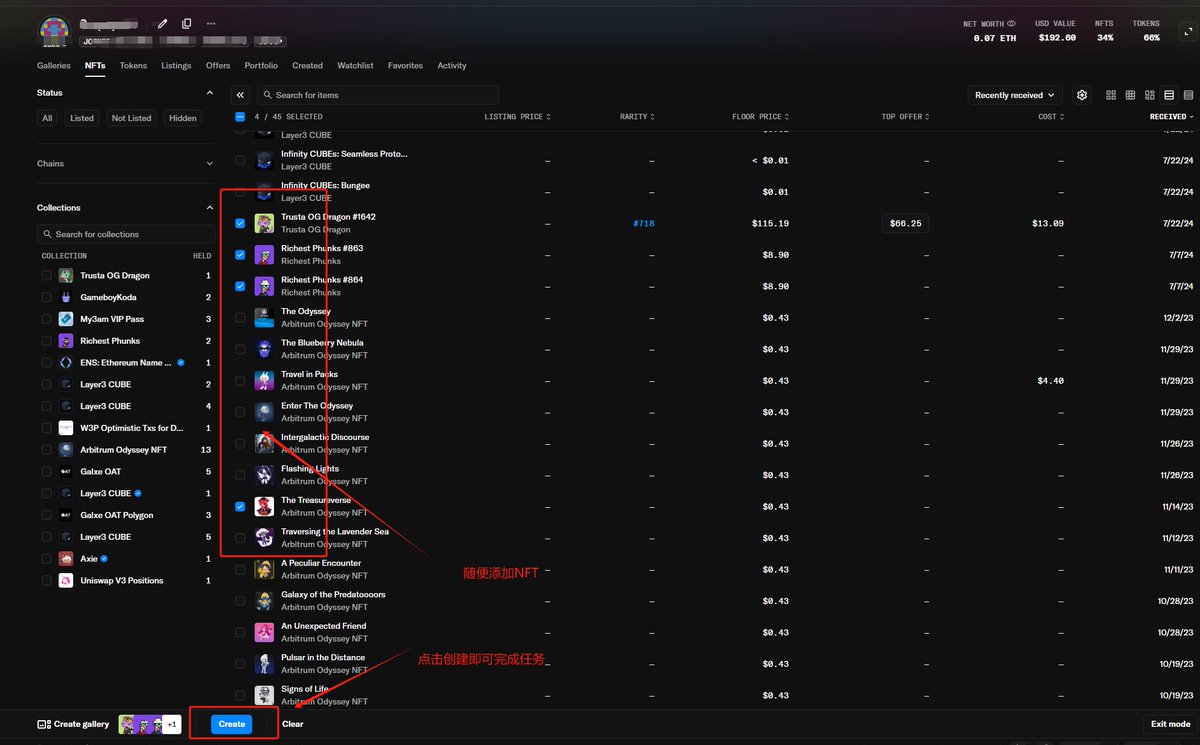Image resolution: width=1200 pixels, height=745 pixels.
Task: Open the Portfolio tab
Action: point(261,66)
